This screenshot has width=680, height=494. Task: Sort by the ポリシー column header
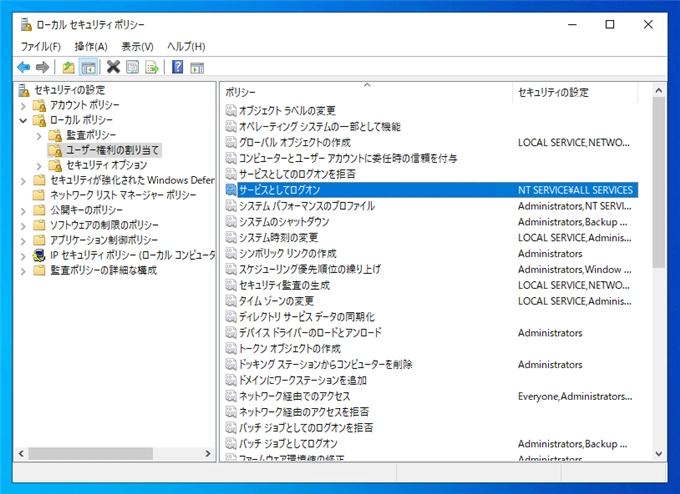coord(367,92)
